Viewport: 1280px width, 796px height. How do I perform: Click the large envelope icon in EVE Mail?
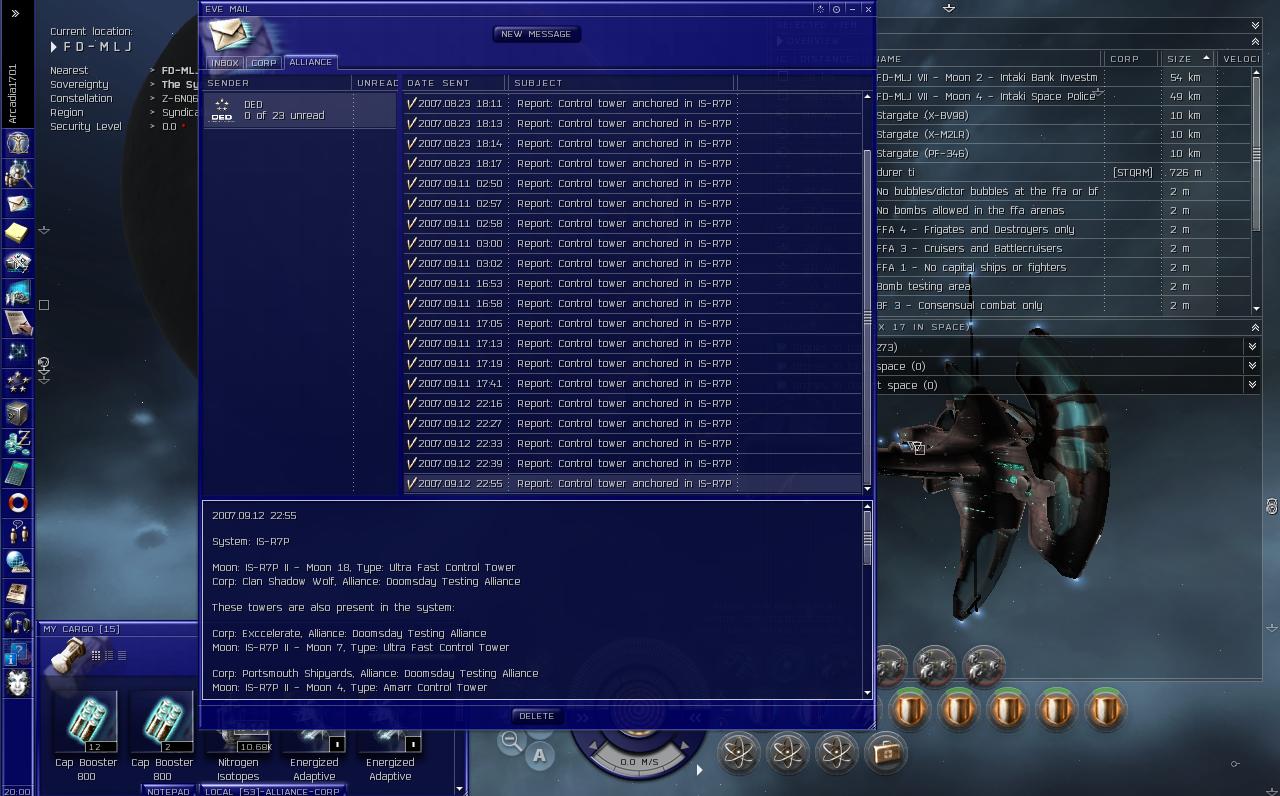(232, 36)
